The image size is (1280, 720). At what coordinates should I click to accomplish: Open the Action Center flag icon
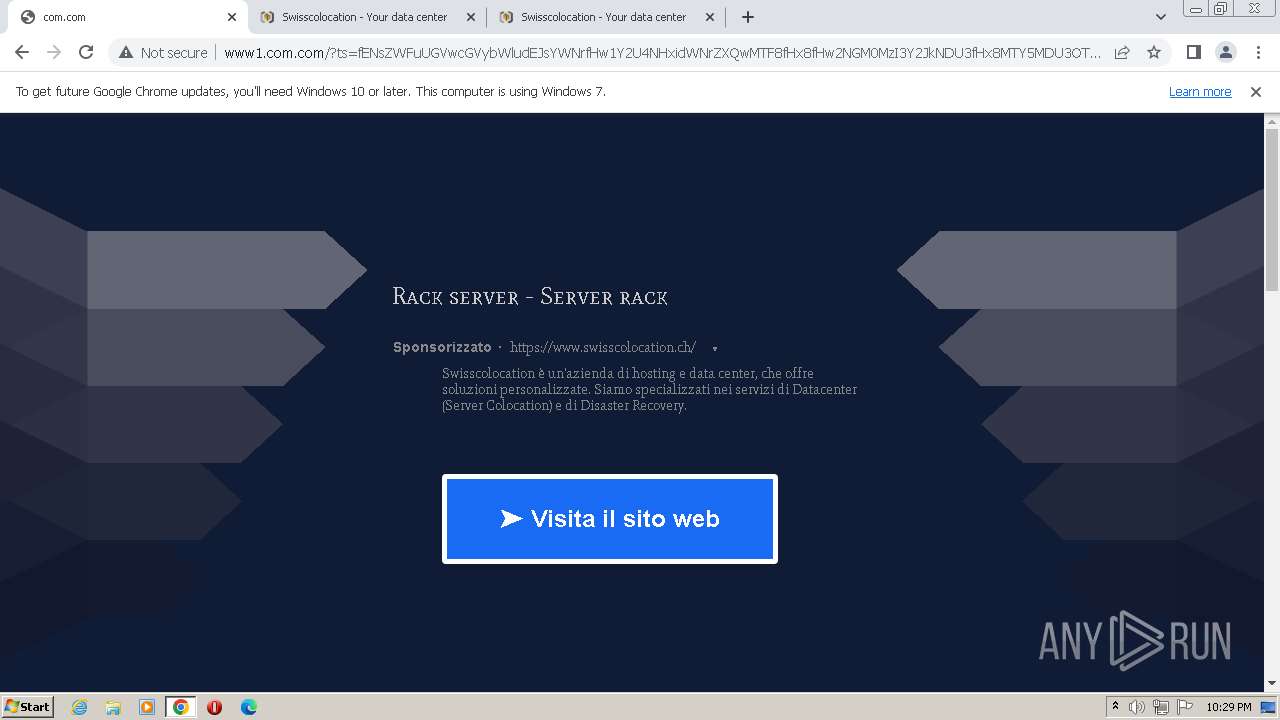(1185, 707)
